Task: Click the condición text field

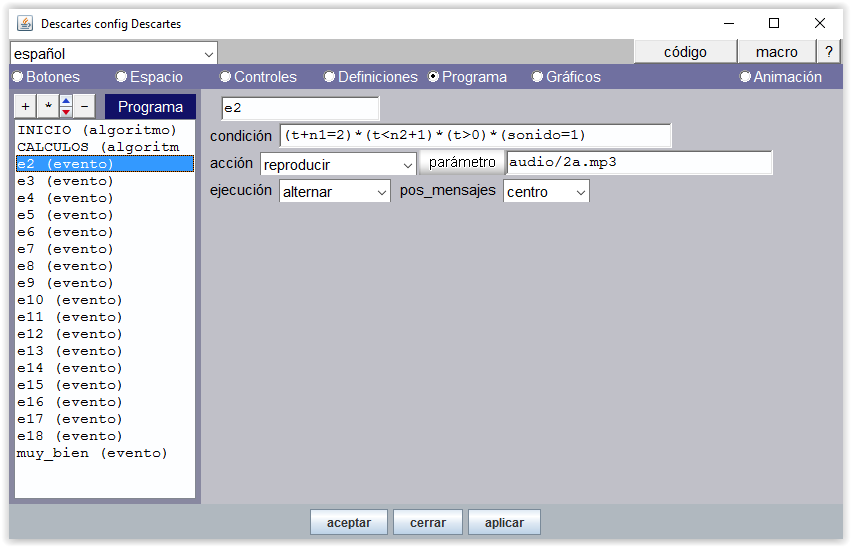Action: point(475,135)
